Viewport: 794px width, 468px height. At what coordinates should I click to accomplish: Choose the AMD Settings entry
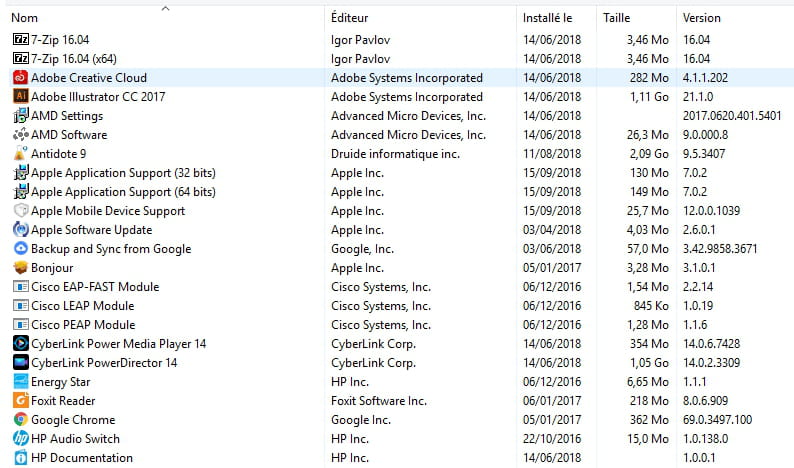pos(401,115)
